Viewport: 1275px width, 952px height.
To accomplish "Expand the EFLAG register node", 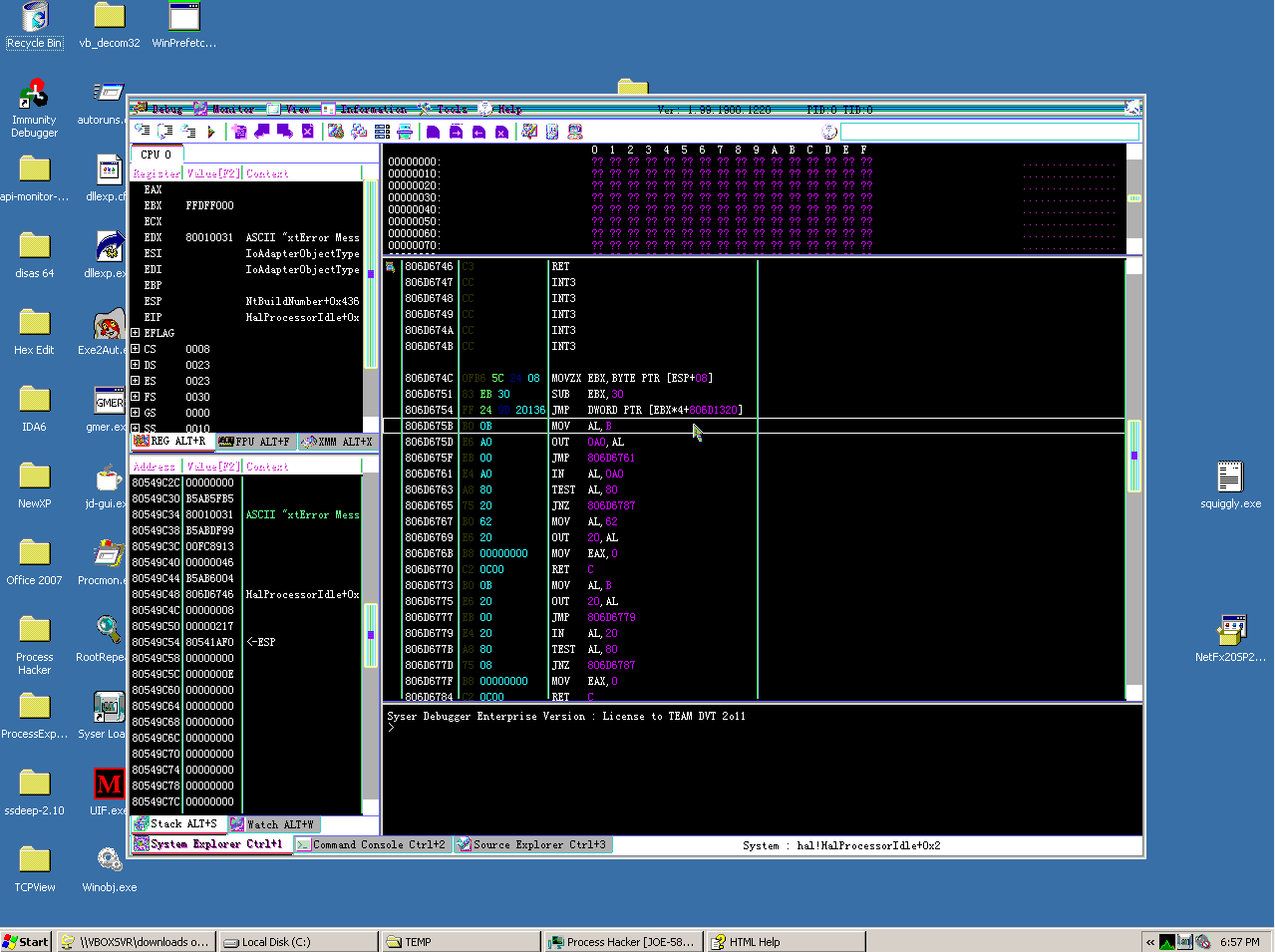I will (136, 333).
